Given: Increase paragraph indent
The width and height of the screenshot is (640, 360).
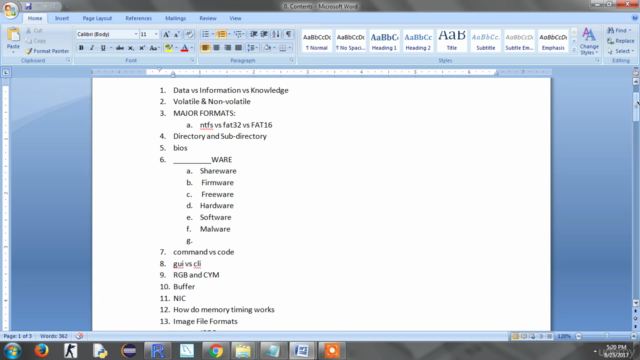Looking at the screenshot, I should pyautogui.click(x=264, y=34).
